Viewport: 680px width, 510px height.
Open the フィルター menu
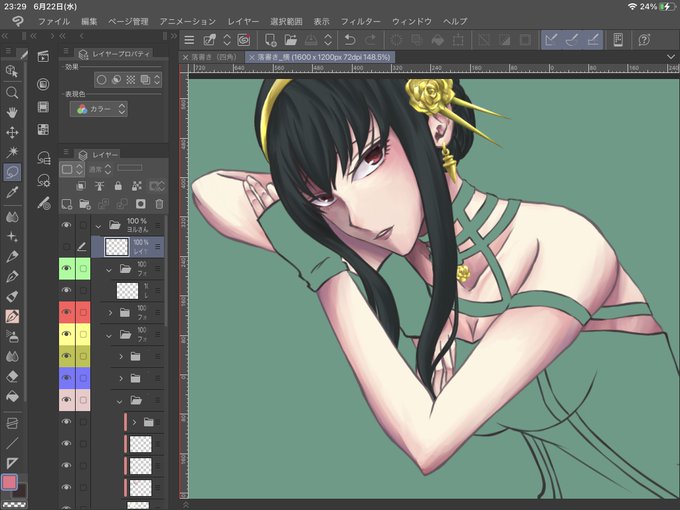click(360, 21)
